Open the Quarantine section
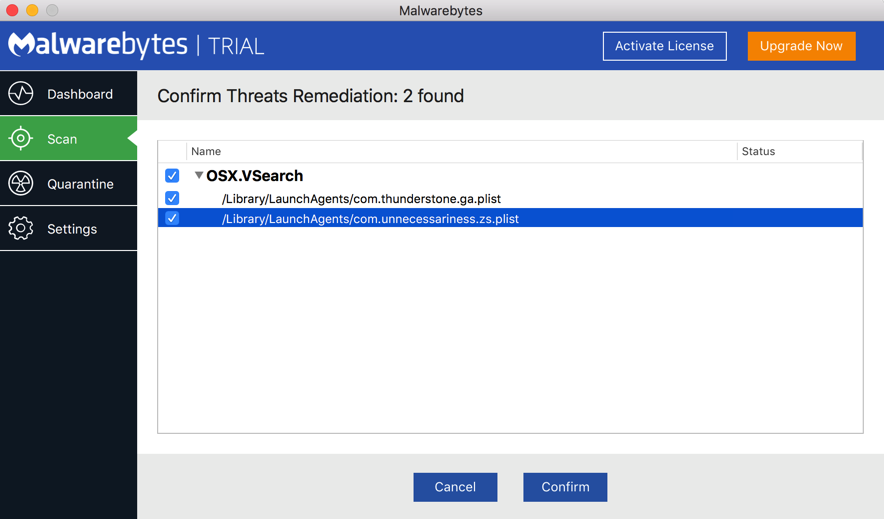This screenshot has width=884, height=519. coord(68,184)
